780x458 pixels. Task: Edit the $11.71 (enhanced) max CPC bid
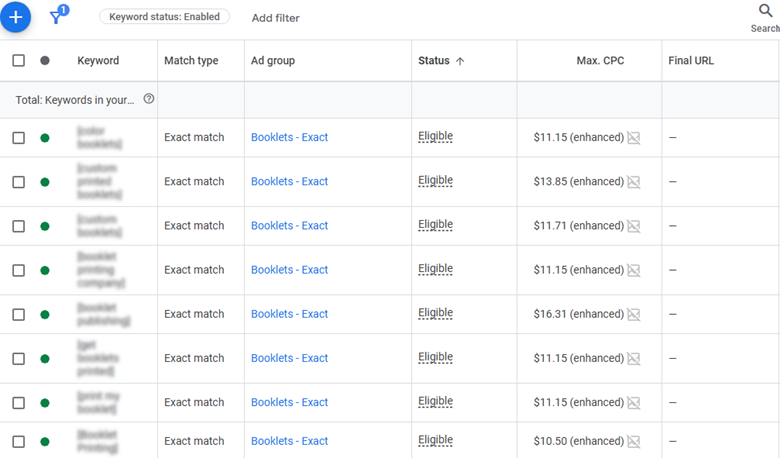579,226
